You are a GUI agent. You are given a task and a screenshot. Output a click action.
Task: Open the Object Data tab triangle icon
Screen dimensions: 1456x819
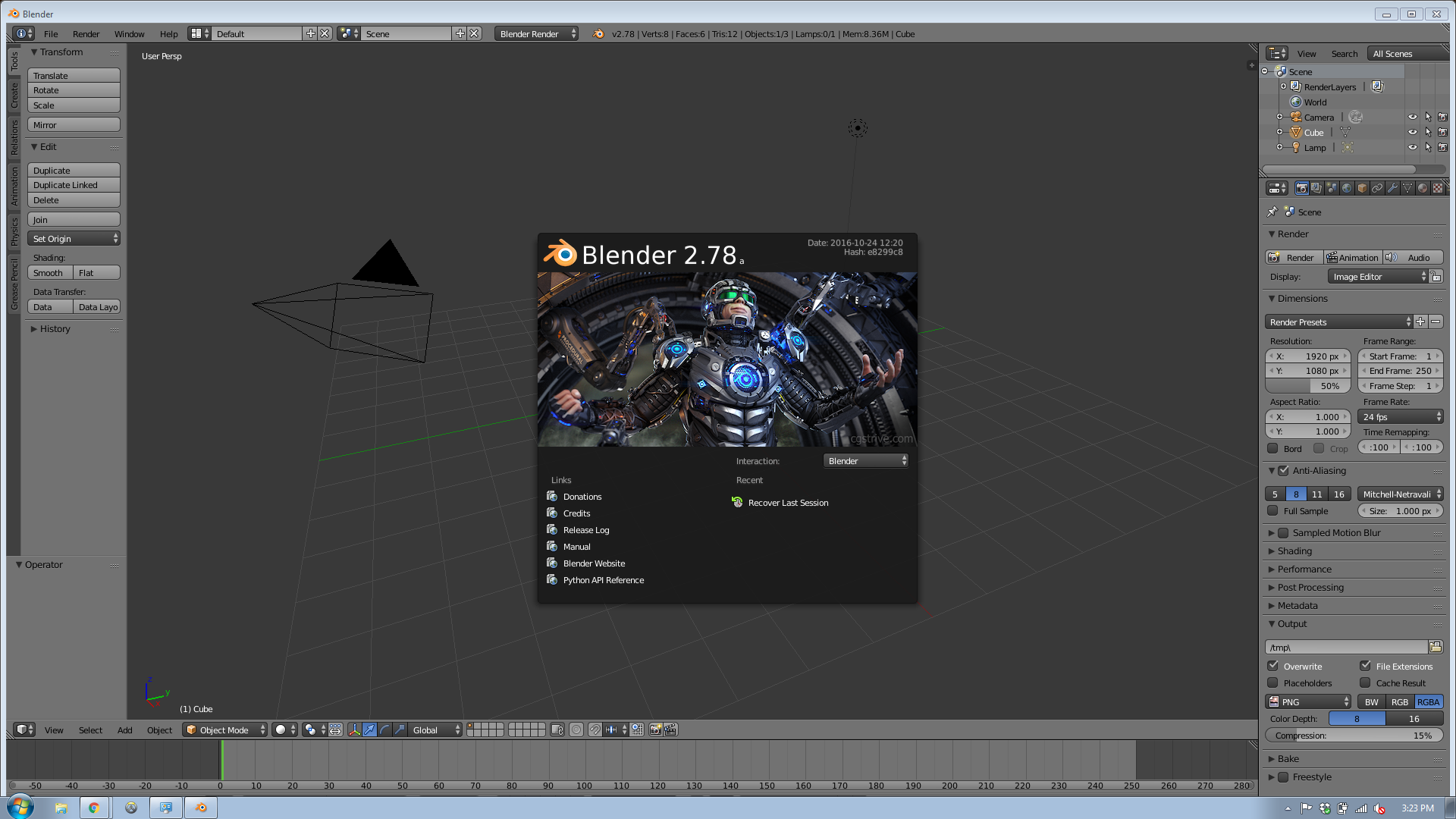pyautogui.click(x=1408, y=188)
